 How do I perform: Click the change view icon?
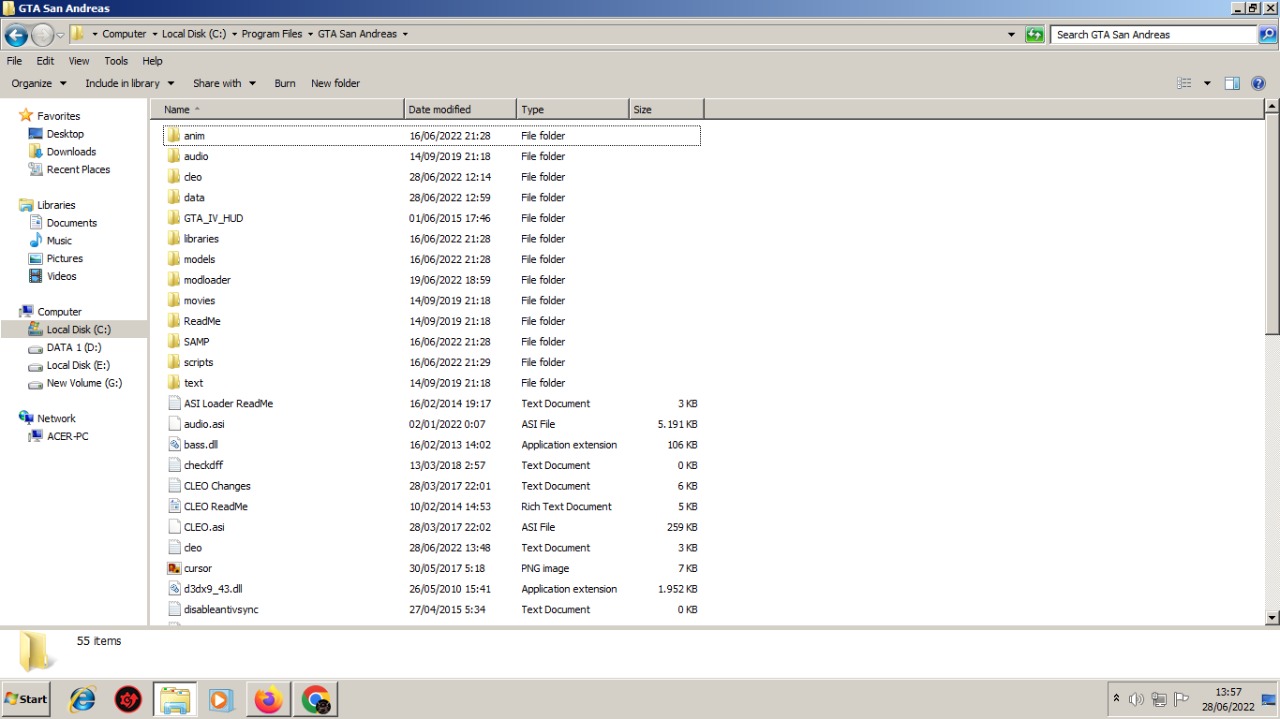1184,83
